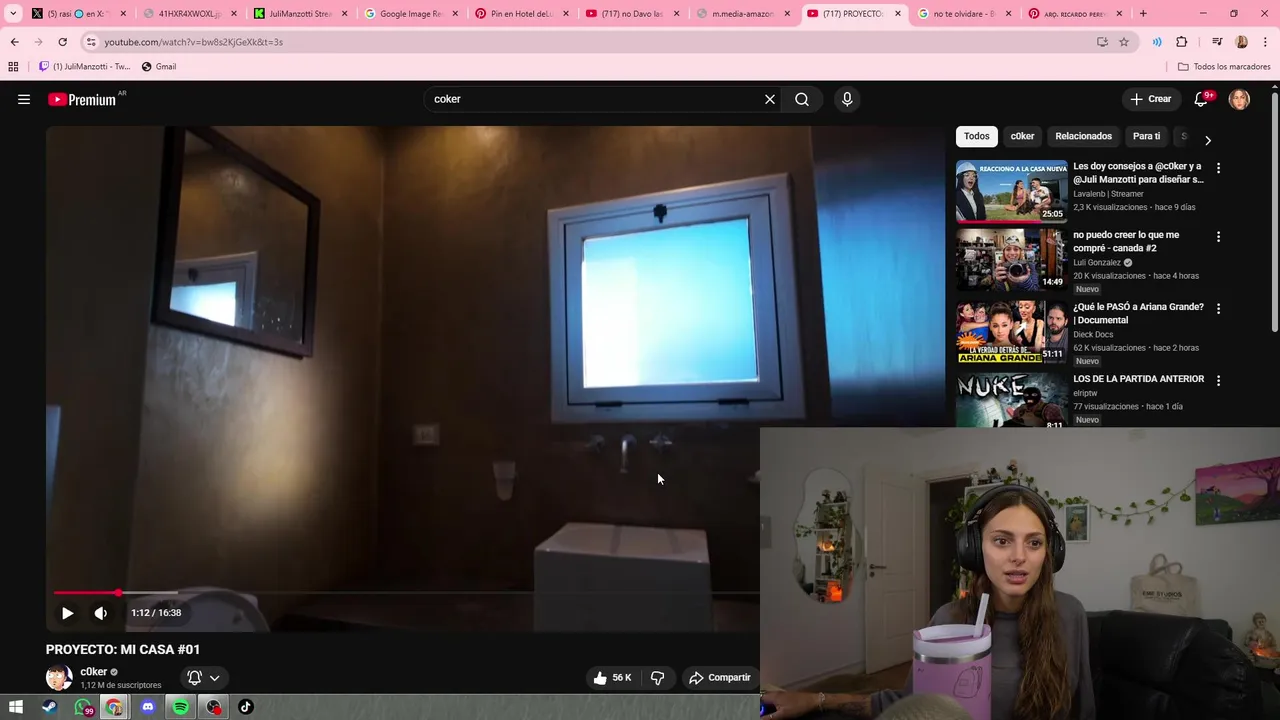Open options for Ariana Grande video
The width and height of the screenshot is (1280, 720).
pos(1218,309)
